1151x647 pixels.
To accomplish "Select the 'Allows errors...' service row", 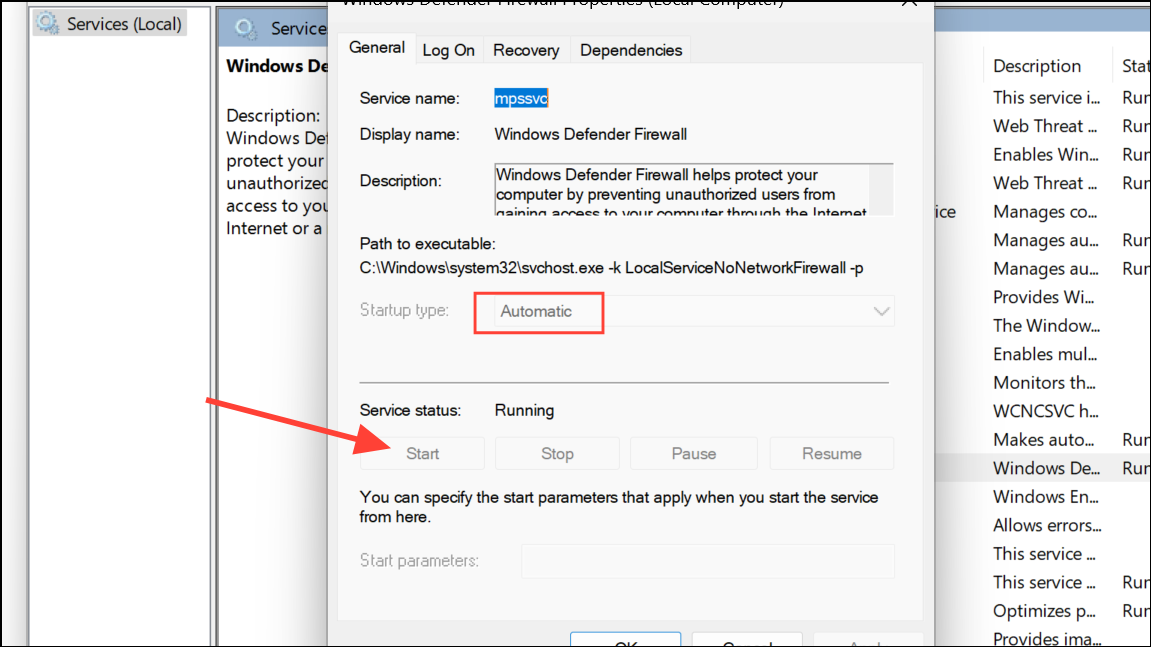I will click(x=1047, y=526).
